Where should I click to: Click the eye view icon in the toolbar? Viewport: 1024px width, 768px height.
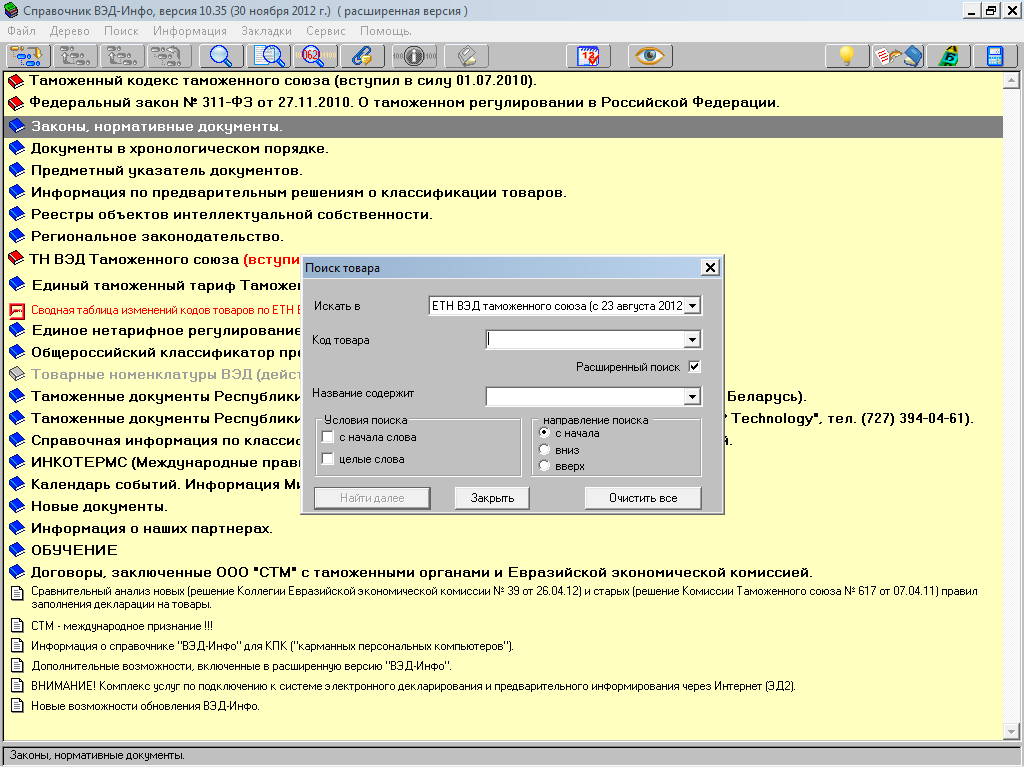pyautogui.click(x=650, y=56)
